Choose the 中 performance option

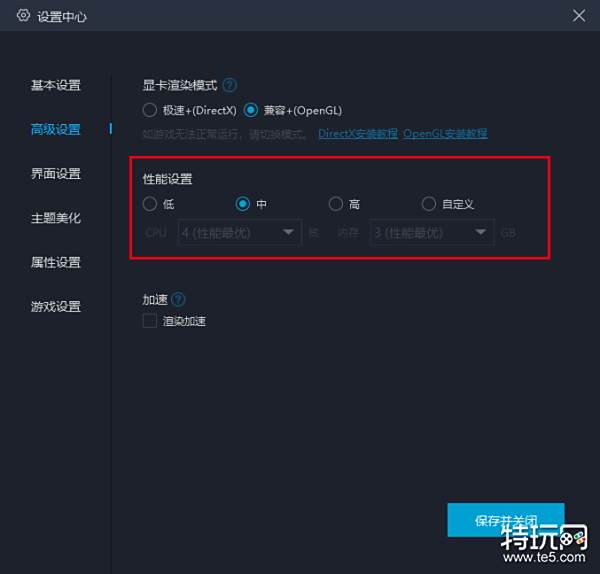click(242, 204)
